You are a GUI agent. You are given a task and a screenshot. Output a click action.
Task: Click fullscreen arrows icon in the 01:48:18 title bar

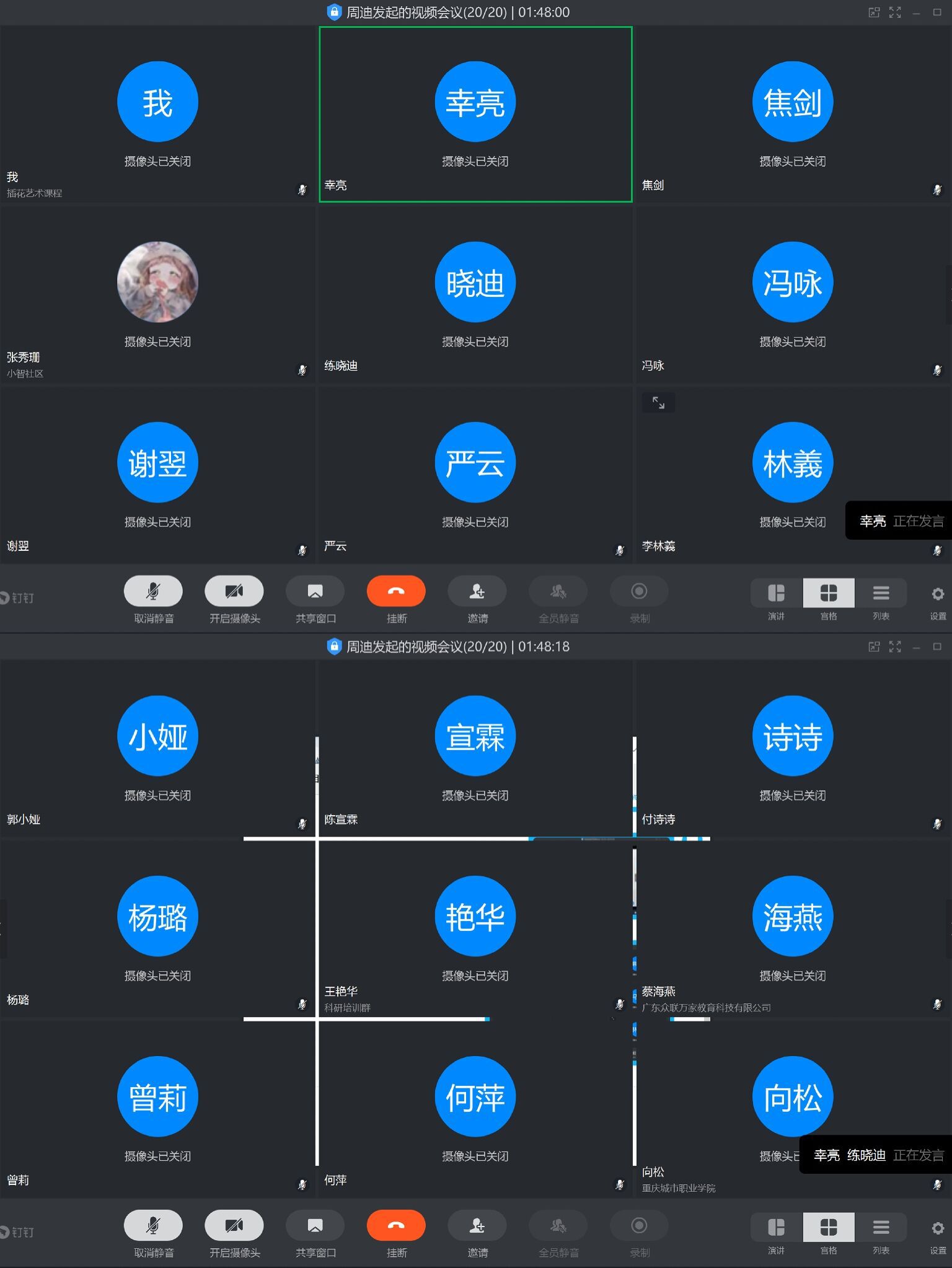pyautogui.click(x=895, y=647)
